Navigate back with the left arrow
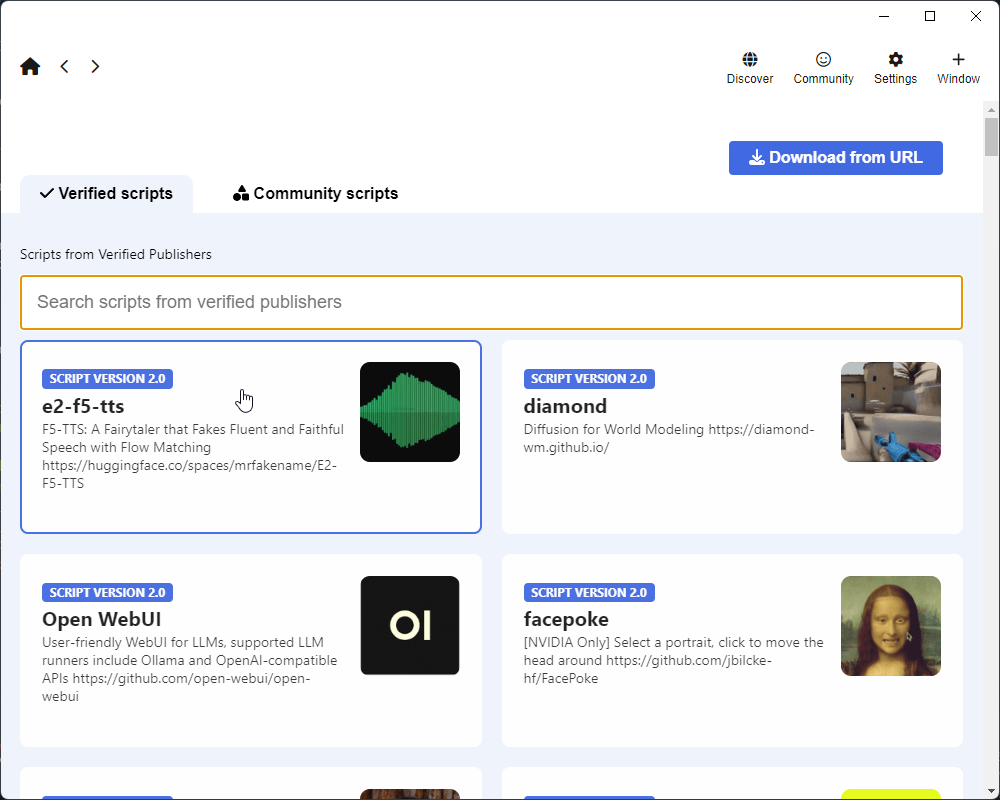 [64, 66]
